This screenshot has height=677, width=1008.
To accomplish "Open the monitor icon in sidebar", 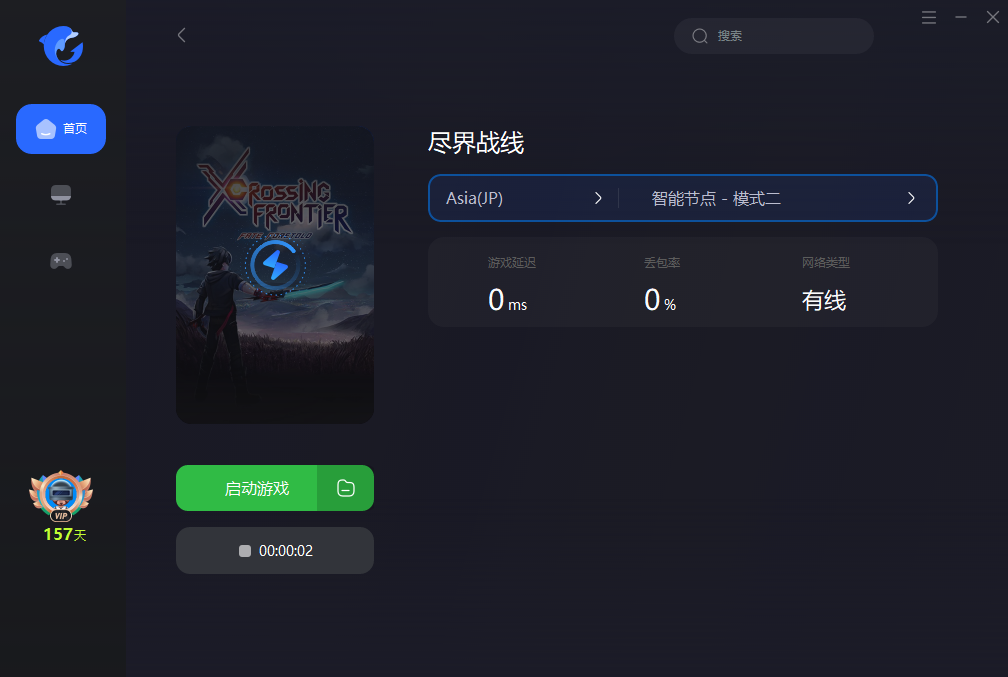I will coord(61,194).
